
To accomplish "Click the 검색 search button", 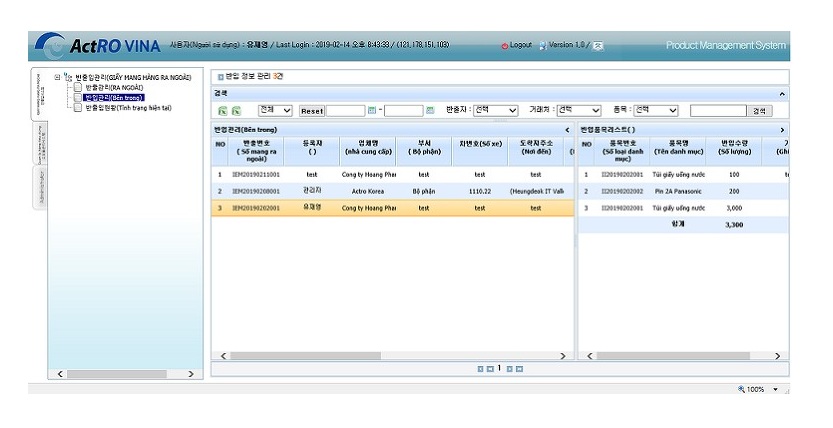I will pos(759,111).
